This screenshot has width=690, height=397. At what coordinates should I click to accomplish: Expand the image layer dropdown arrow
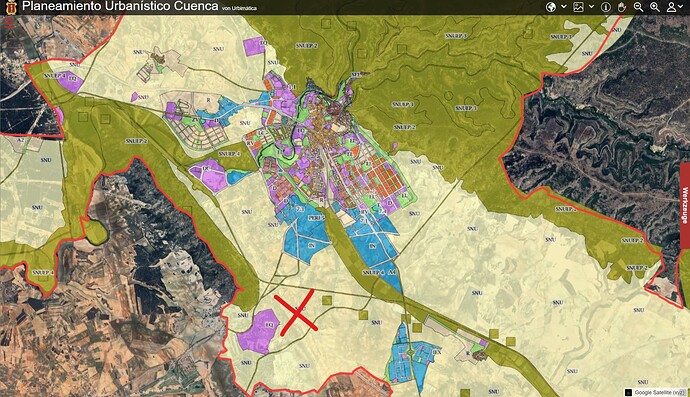591,7
